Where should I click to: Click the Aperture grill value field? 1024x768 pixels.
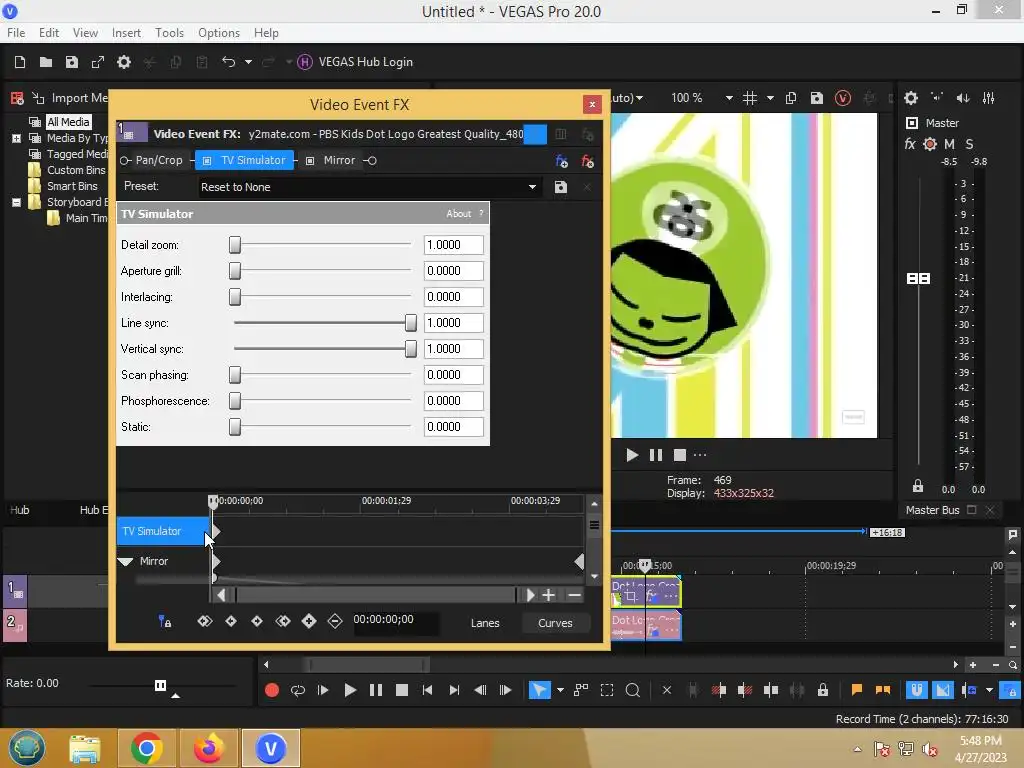453,270
